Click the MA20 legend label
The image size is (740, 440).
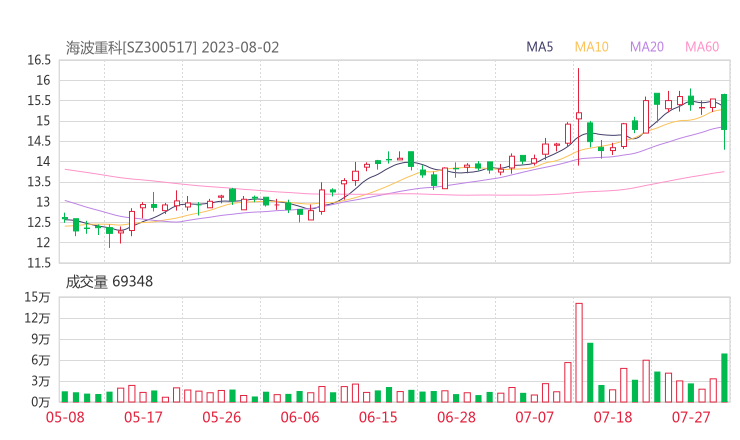(647, 47)
